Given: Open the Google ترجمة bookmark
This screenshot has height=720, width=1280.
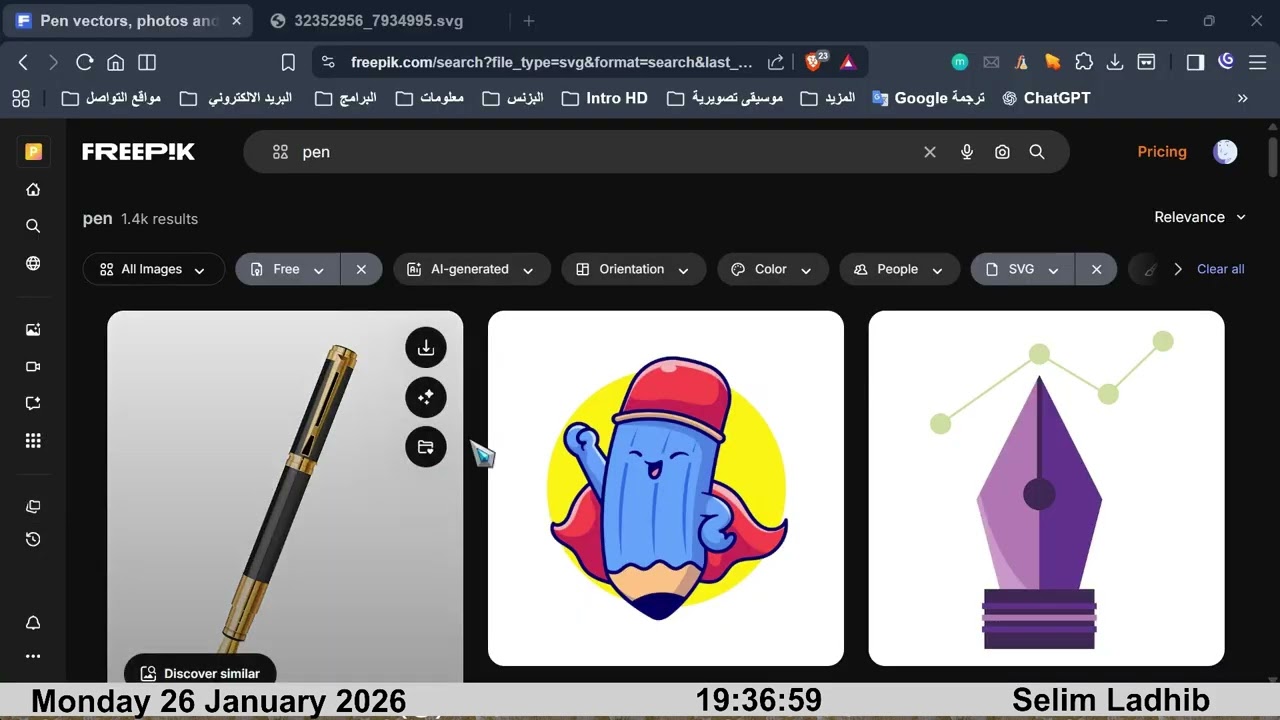Looking at the screenshot, I should tap(929, 98).
